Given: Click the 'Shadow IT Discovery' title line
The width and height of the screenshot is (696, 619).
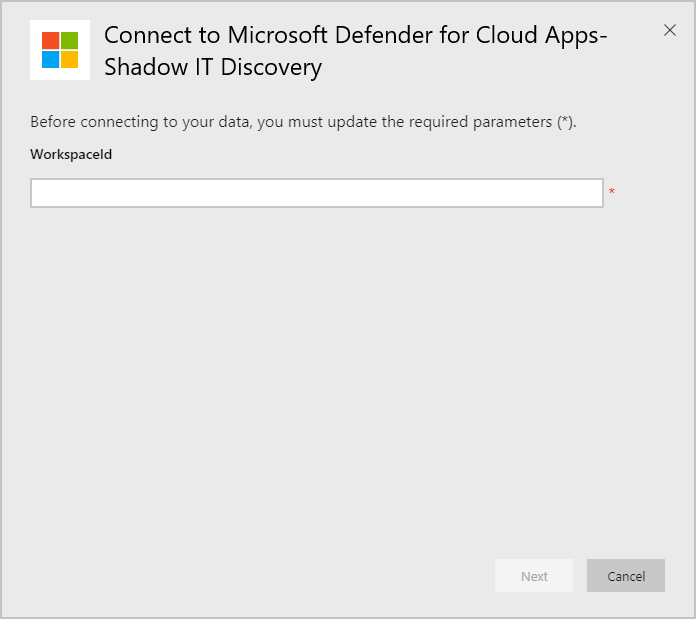Looking at the screenshot, I should pos(213,67).
